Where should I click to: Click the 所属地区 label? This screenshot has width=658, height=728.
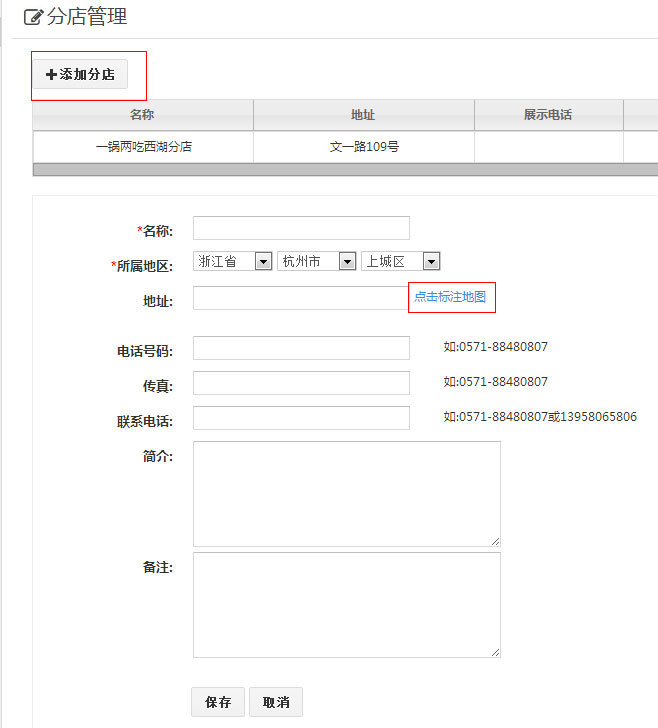[x=142, y=266]
